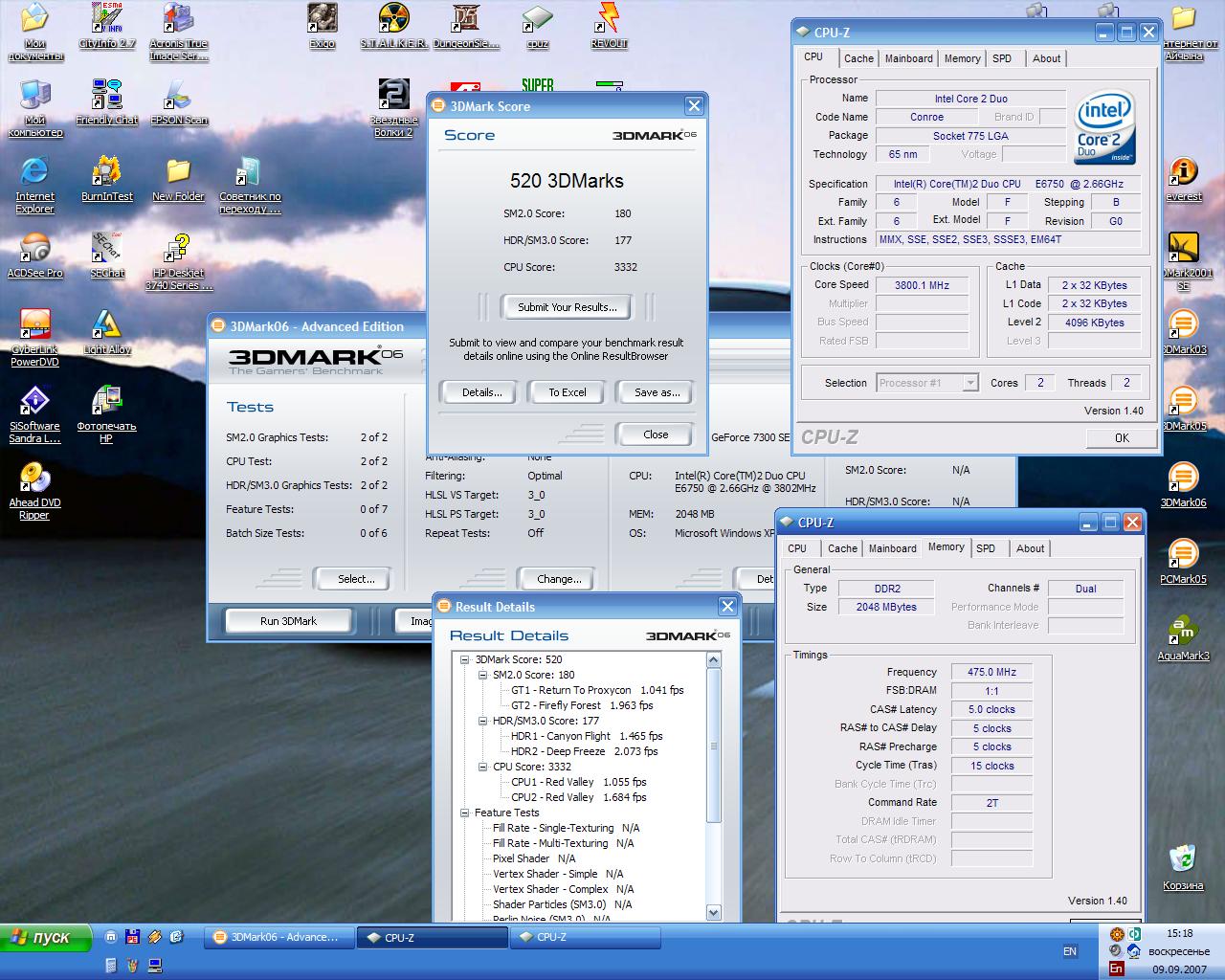Collapse the CPU Score: 3332 node
The height and width of the screenshot is (980, 1225).
483,767
